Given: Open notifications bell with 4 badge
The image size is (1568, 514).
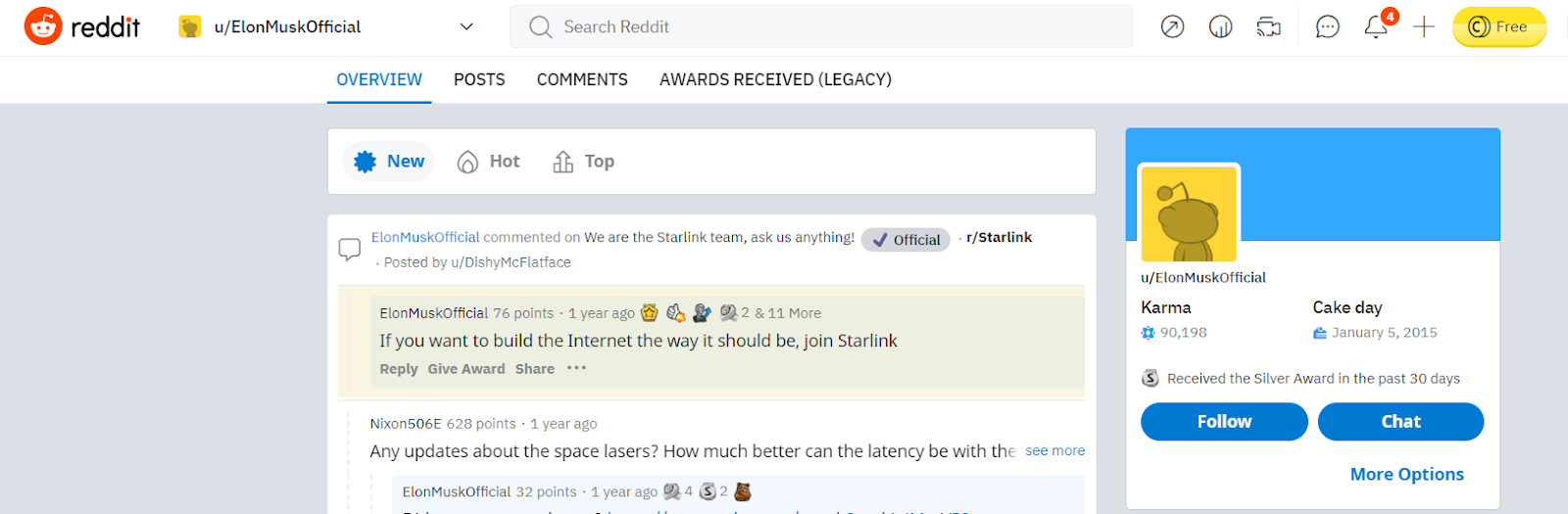Looking at the screenshot, I should pos(1377,25).
